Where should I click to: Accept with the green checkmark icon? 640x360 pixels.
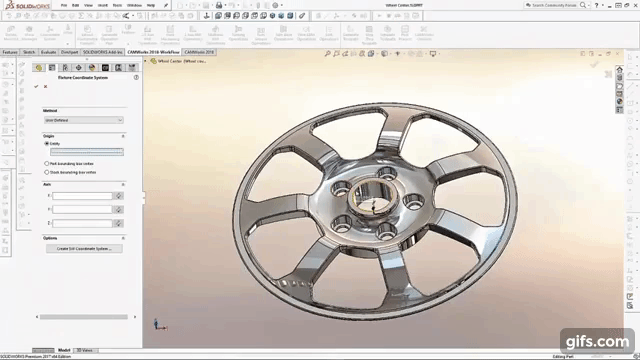(36, 87)
